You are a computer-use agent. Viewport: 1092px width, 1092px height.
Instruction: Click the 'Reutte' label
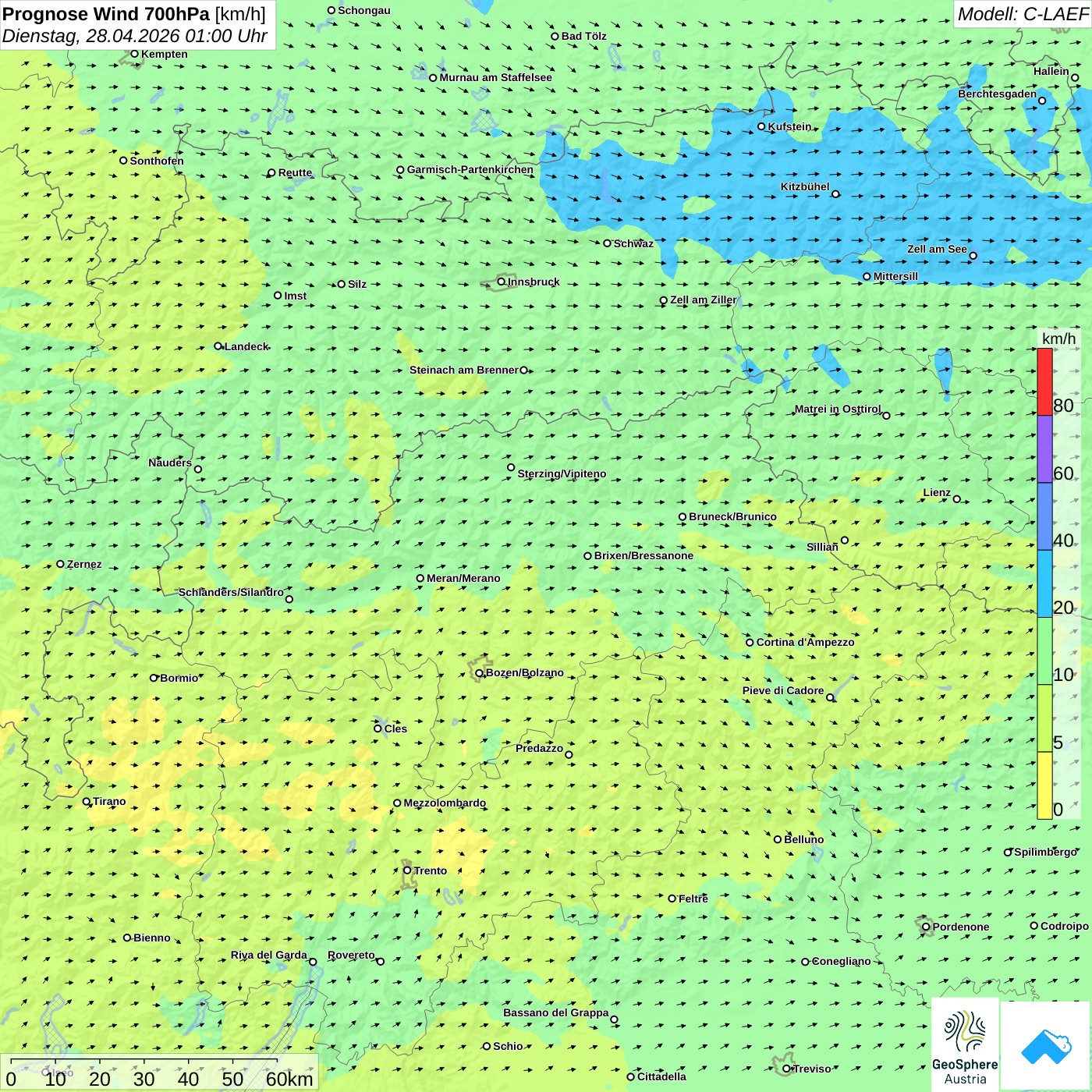point(295,172)
